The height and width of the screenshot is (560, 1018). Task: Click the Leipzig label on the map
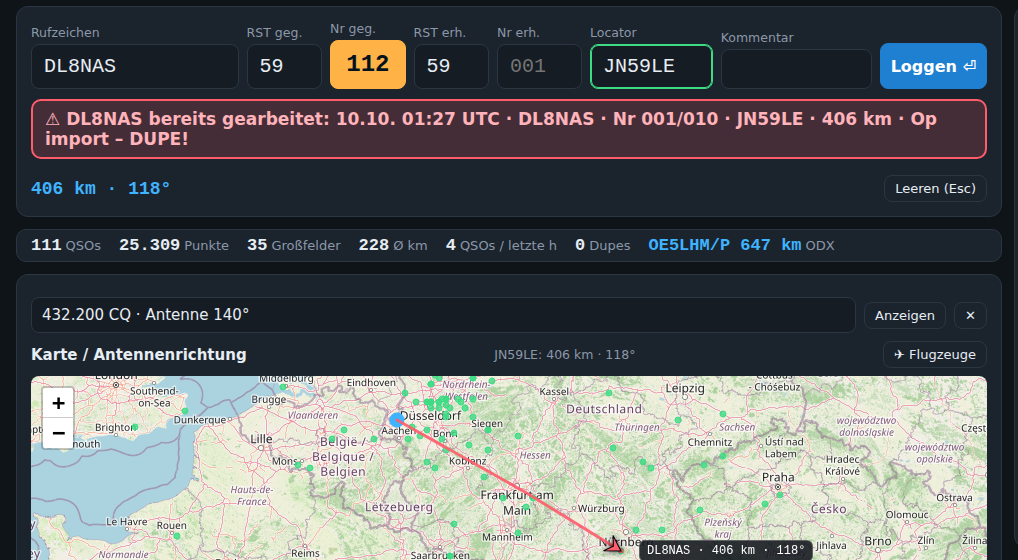[685, 388]
